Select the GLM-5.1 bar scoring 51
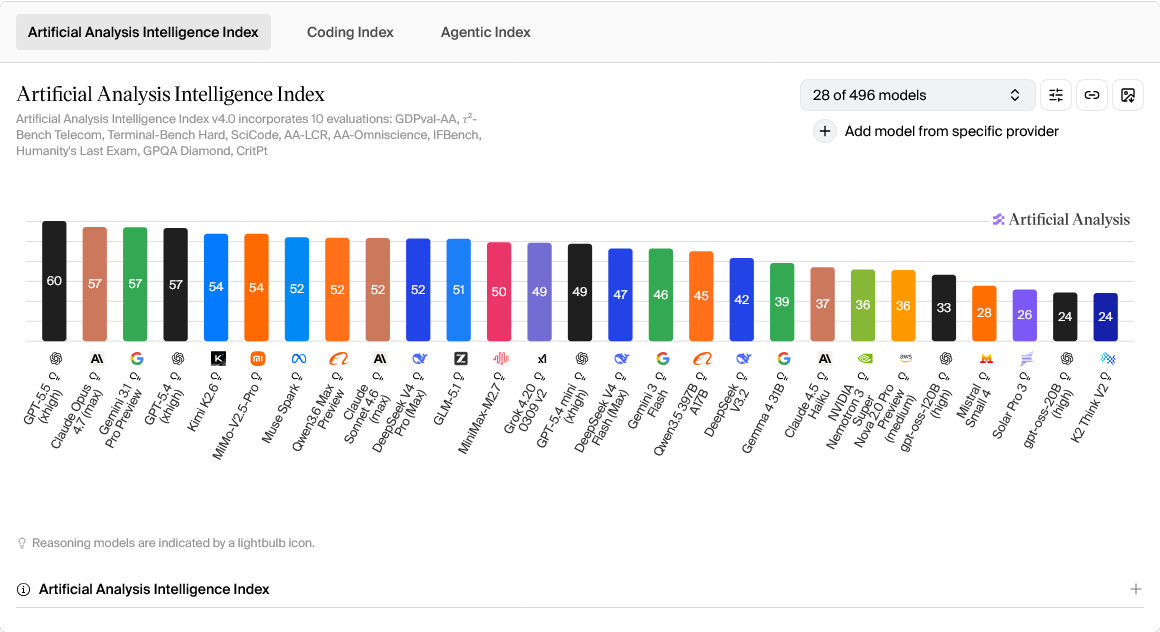Image resolution: width=1160 pixels, height=632 pixels. pyautogui.click(x=459, y=290)
